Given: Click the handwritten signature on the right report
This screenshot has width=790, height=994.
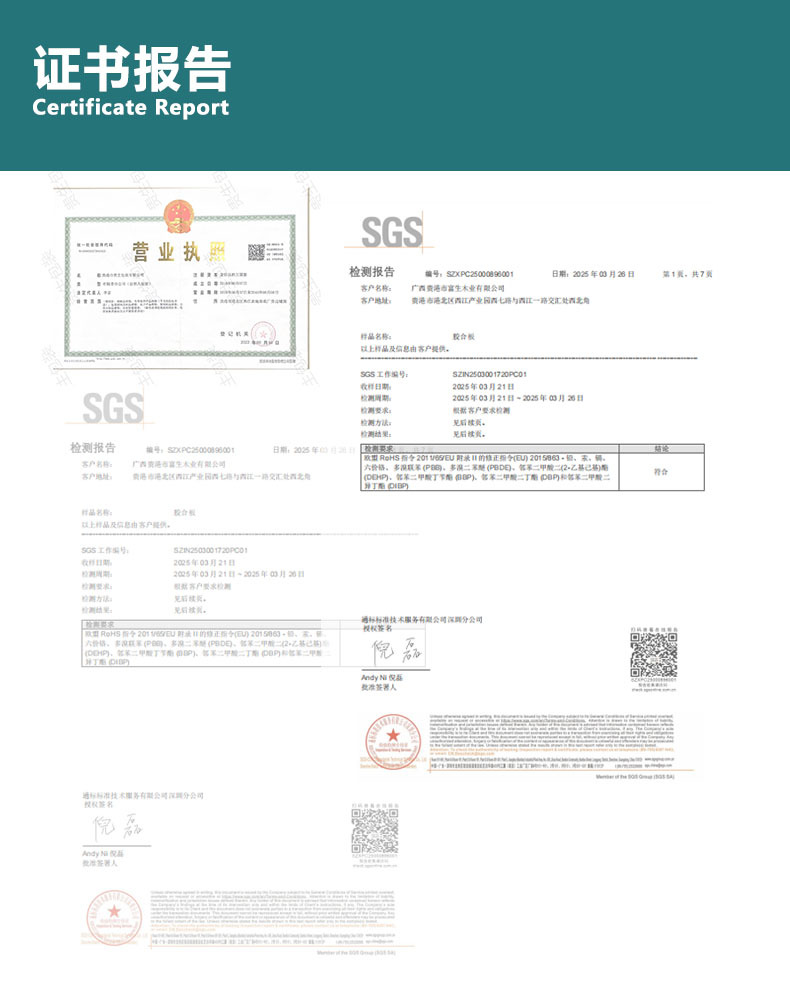Looking at the screenshot, I should [x=396, y=650].
